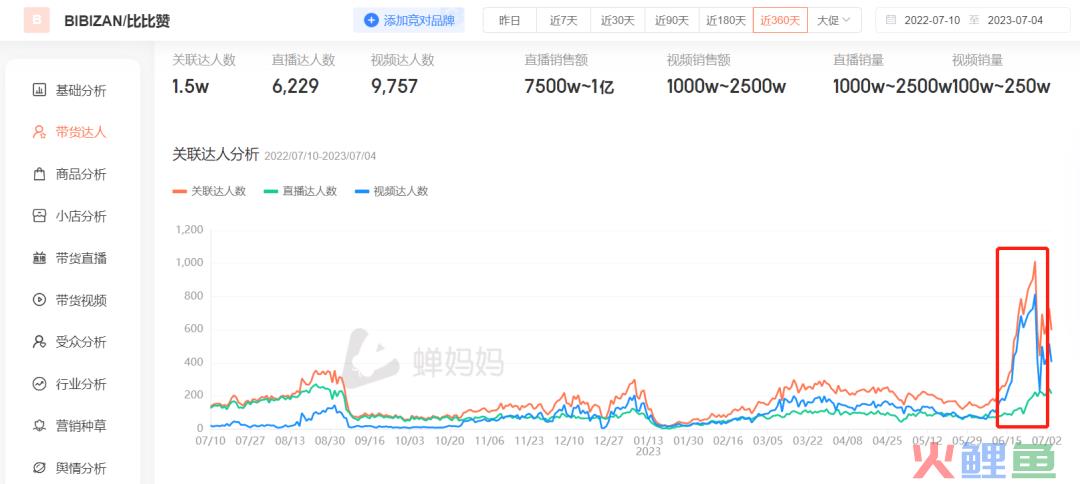This screenshot has height=484, width=1080.
Task: Open 营销种草 in the sidebar menu
Action: click(x=80, y=426)
